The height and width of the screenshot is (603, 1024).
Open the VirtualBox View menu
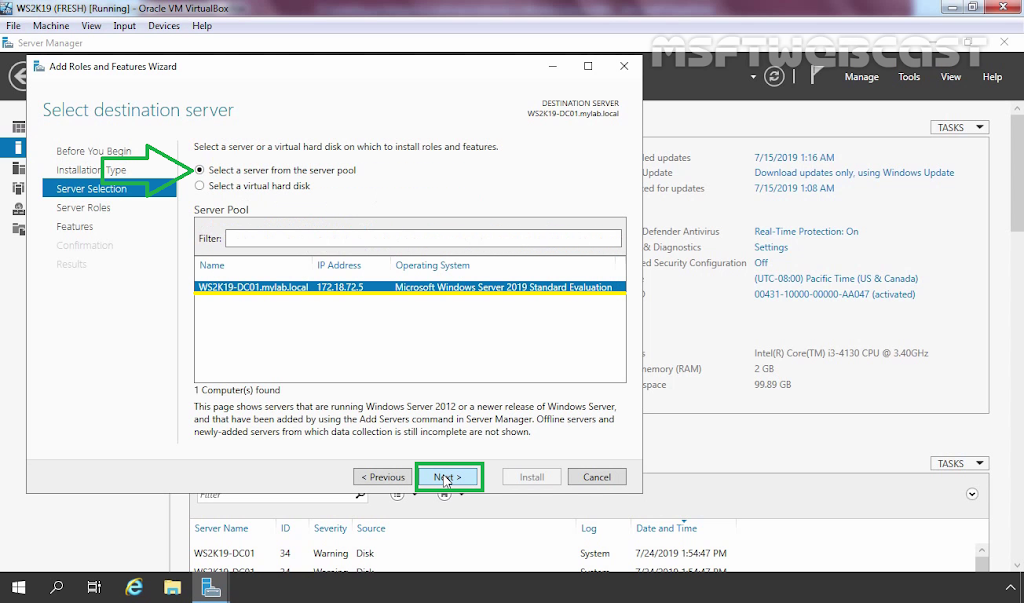pos(91,25)
